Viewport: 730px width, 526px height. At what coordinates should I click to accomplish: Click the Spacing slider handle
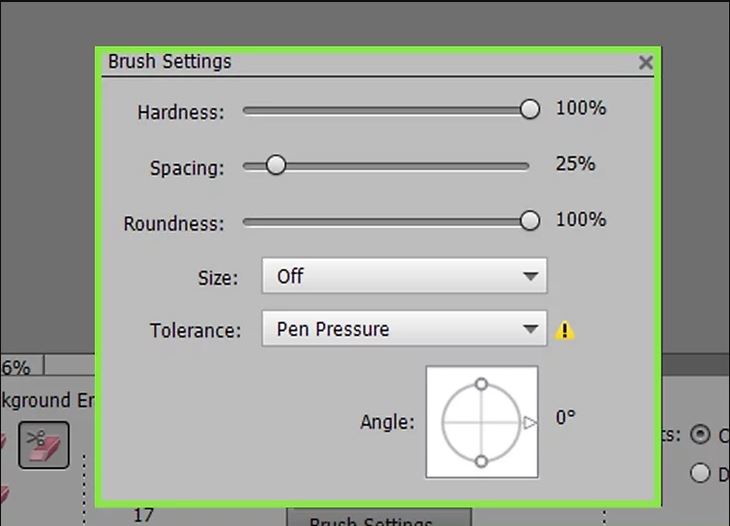[x=276, y=165]
